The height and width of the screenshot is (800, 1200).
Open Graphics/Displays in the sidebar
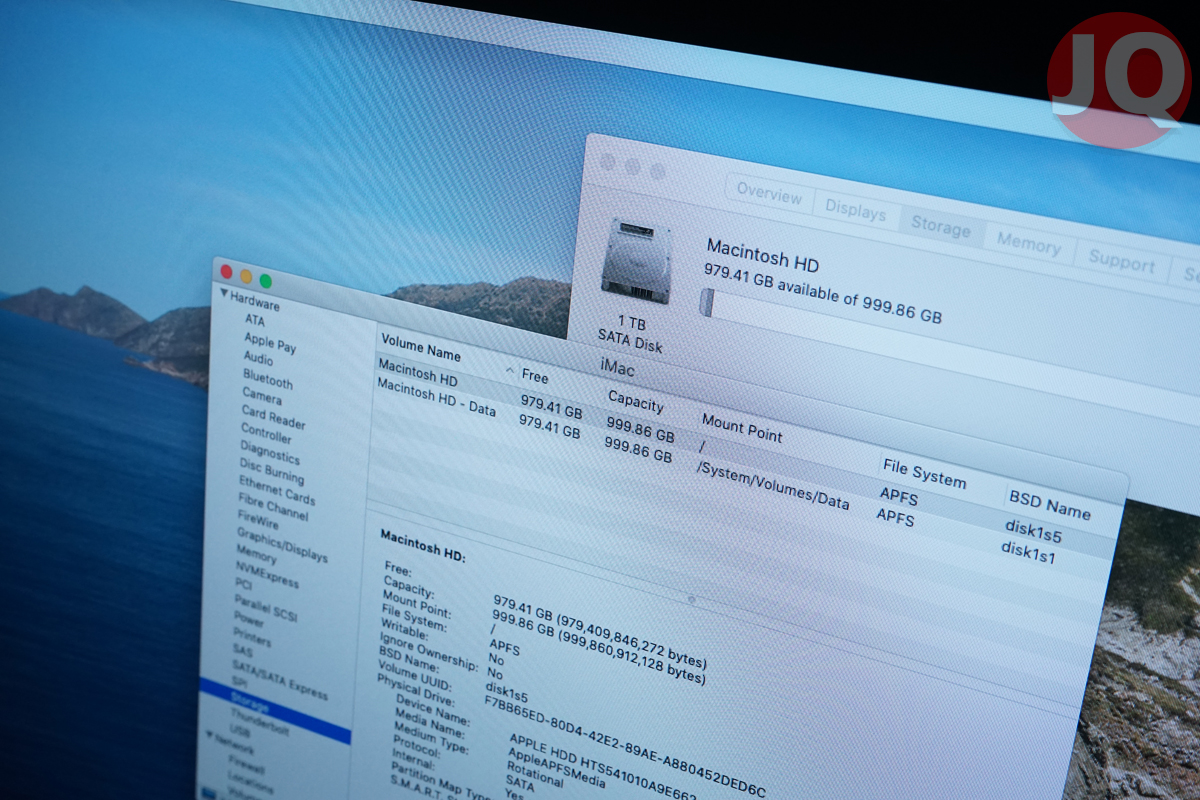[281, 547]
